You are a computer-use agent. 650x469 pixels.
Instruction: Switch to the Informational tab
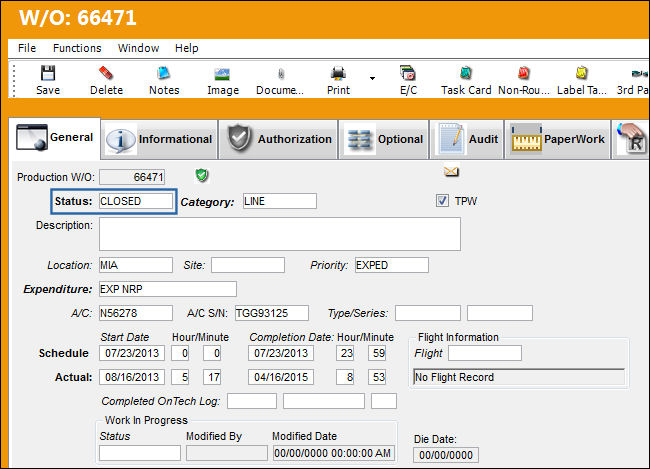point(160,139)
